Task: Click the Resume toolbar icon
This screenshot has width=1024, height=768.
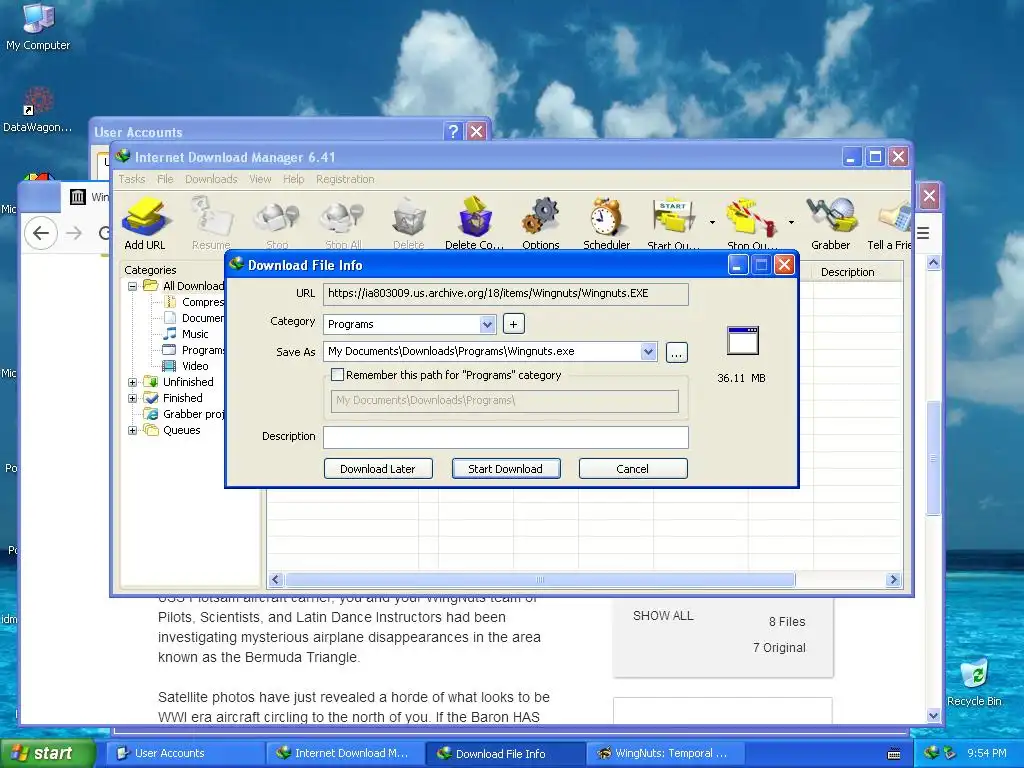Action: tap(211, 223)
